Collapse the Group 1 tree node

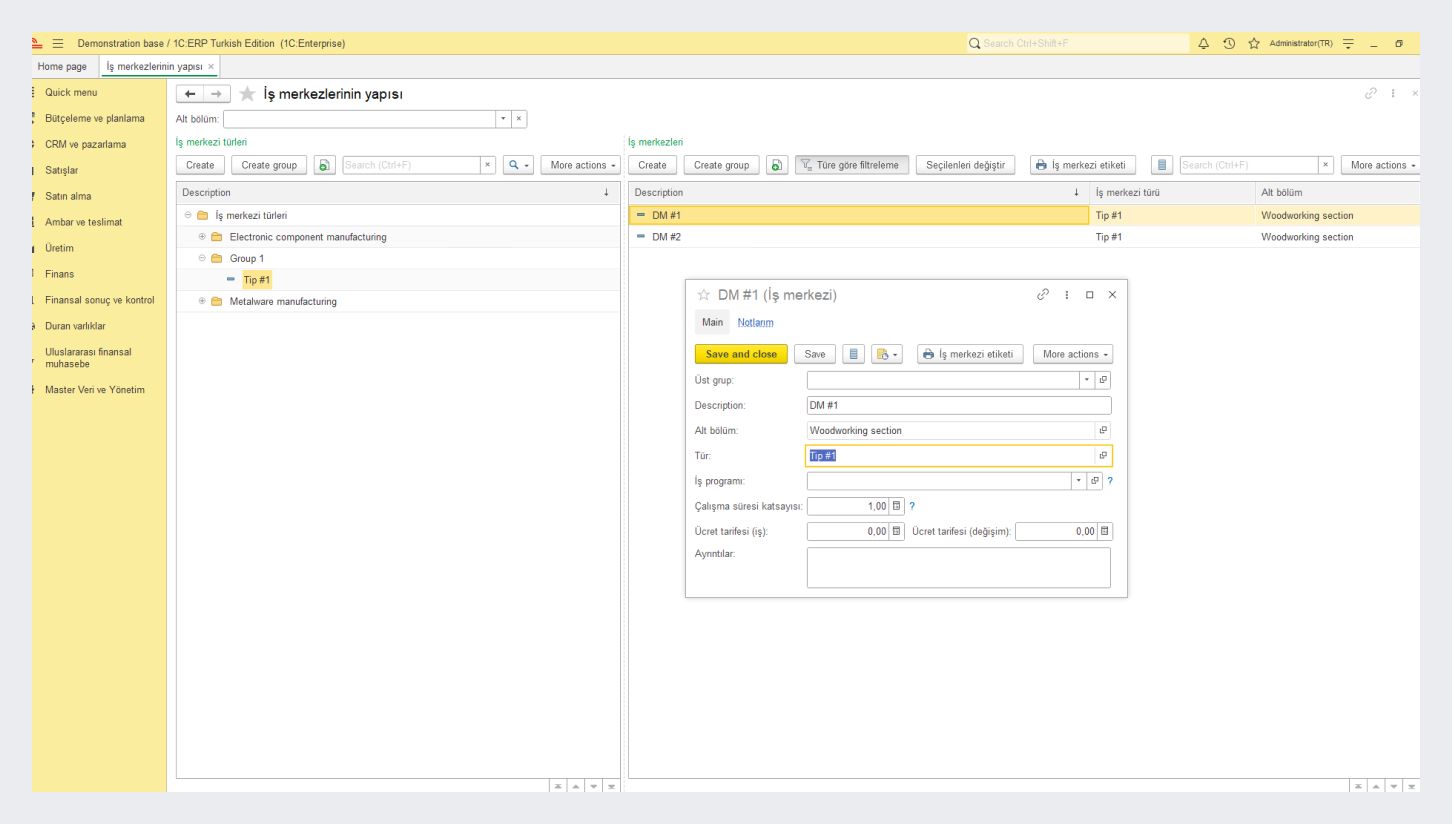tap(202, 258)
